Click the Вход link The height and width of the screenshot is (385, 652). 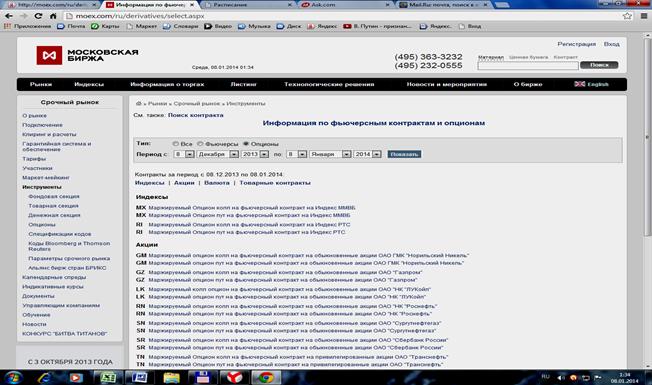coord(611,44)
